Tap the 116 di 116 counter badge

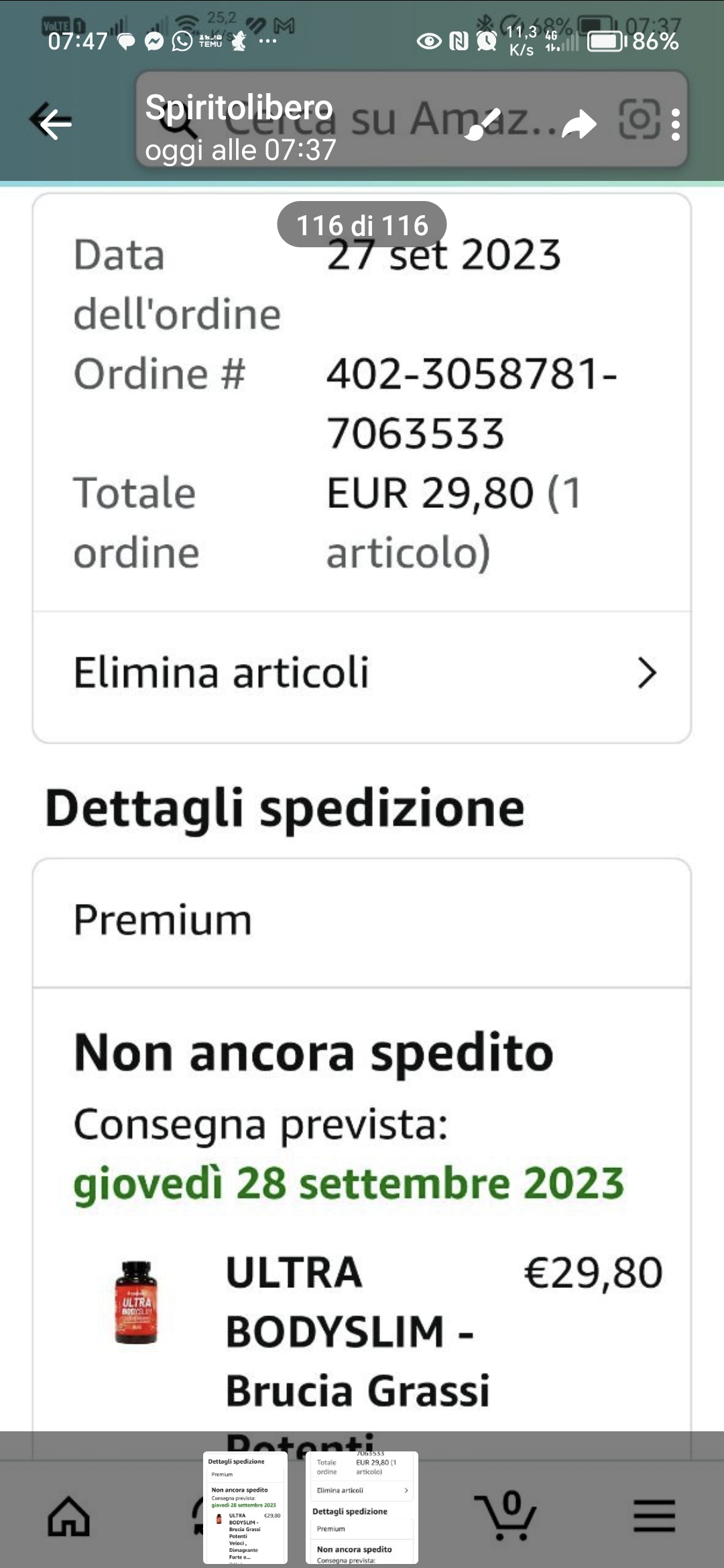pyautogui.click(x=362, y=225)
